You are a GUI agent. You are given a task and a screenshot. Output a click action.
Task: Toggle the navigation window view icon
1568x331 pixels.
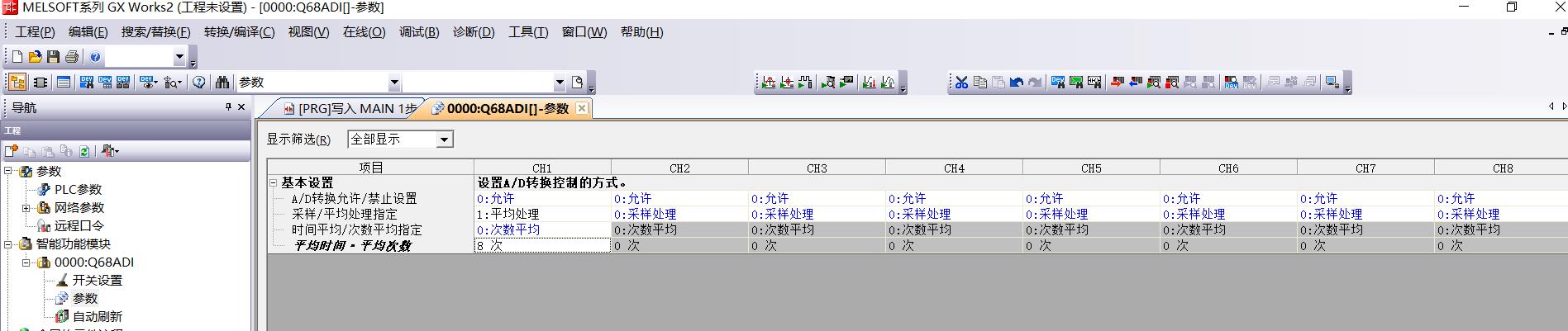[17, 83]
